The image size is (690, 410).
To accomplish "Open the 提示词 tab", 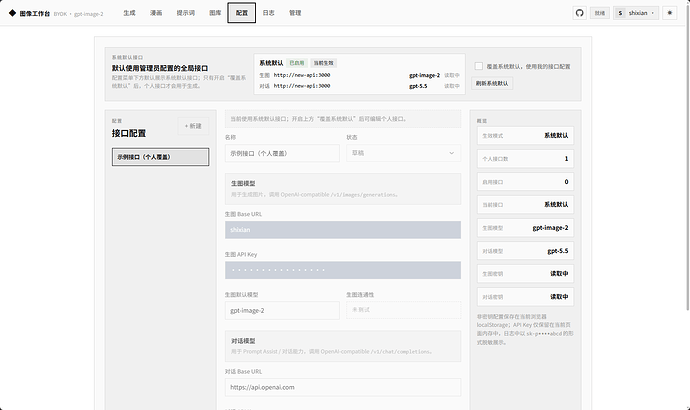I will (x=186, y=13).
